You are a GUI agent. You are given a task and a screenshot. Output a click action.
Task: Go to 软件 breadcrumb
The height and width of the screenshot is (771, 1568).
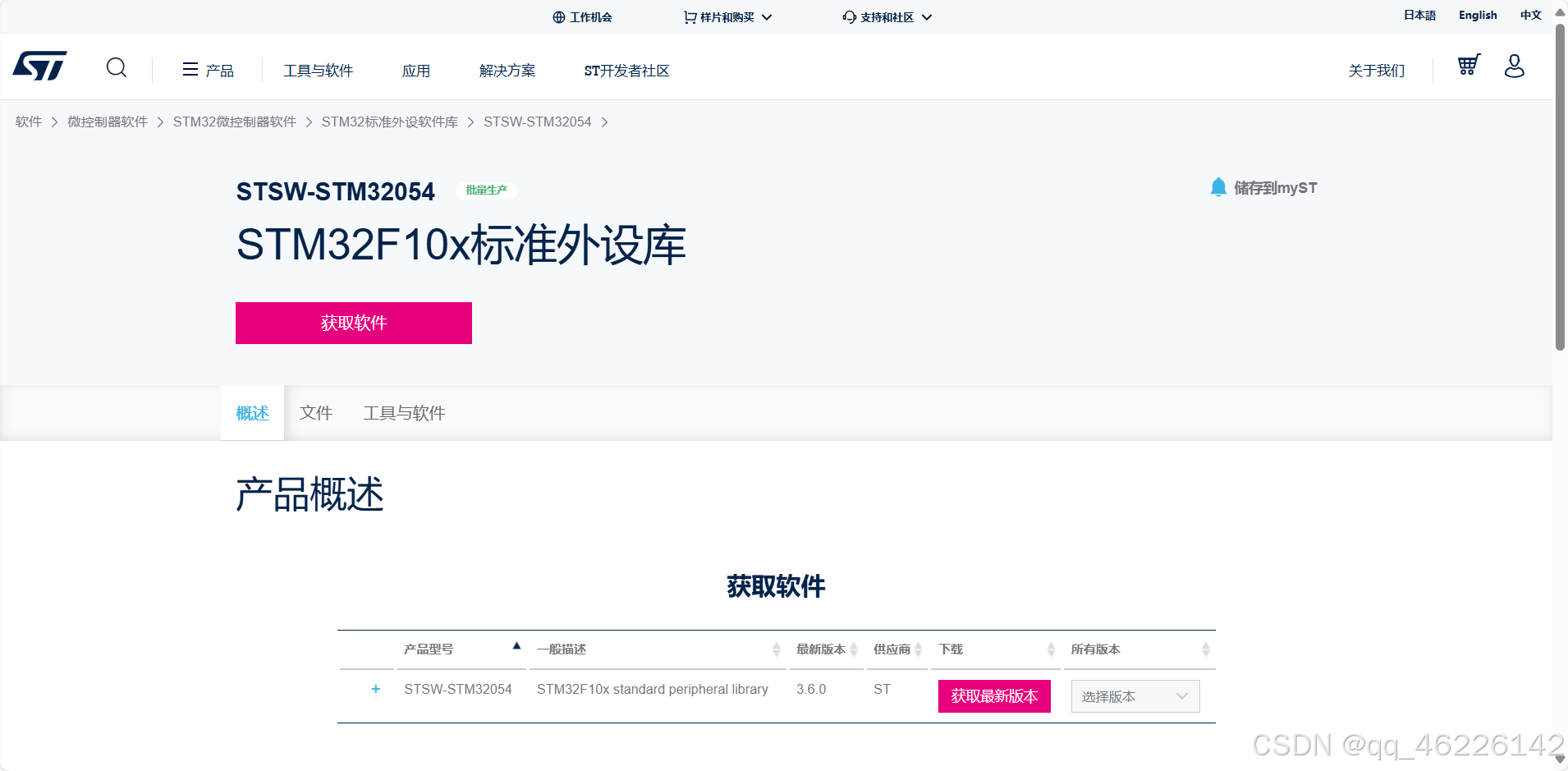pos(29,122)
